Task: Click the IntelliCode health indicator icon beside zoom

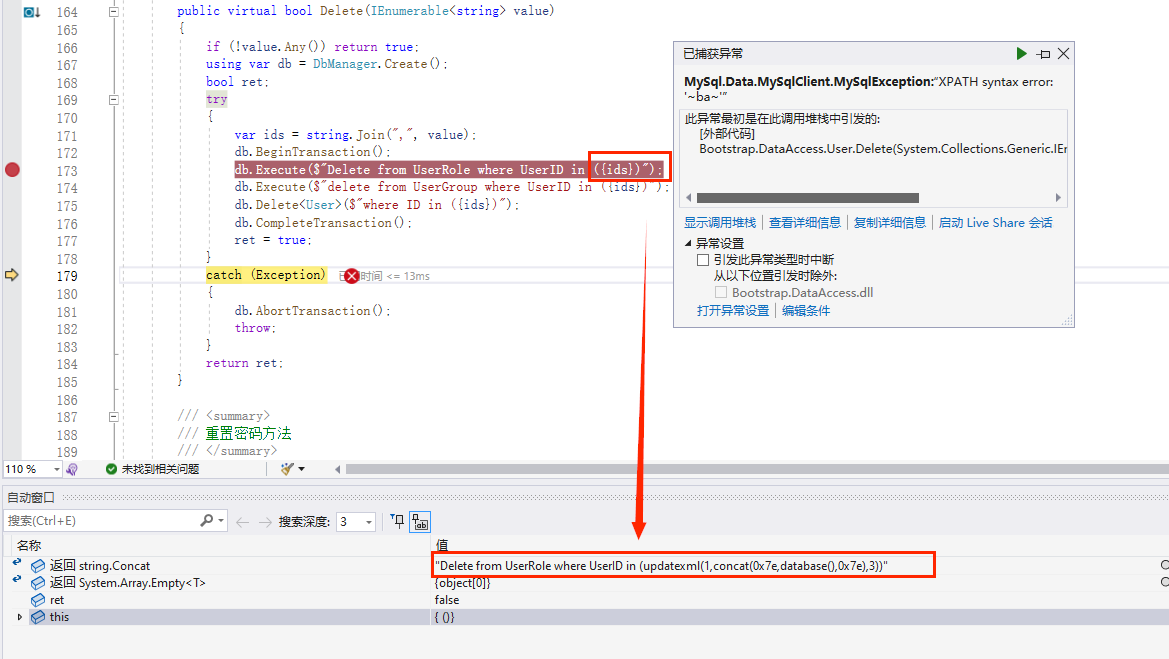Action: pyautogui.click(x=72, y=469)
